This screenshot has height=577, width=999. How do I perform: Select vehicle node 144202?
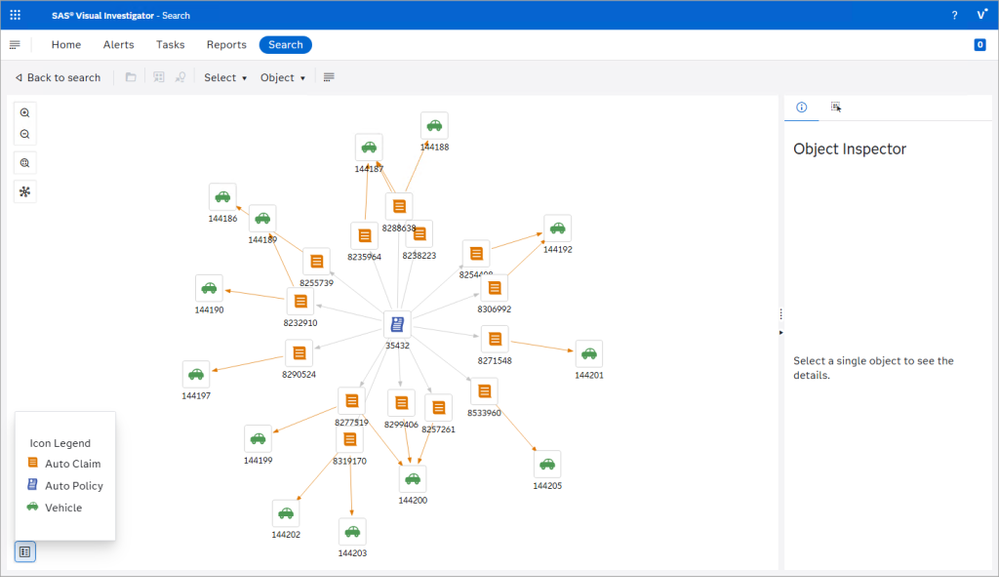coord(286,513)
